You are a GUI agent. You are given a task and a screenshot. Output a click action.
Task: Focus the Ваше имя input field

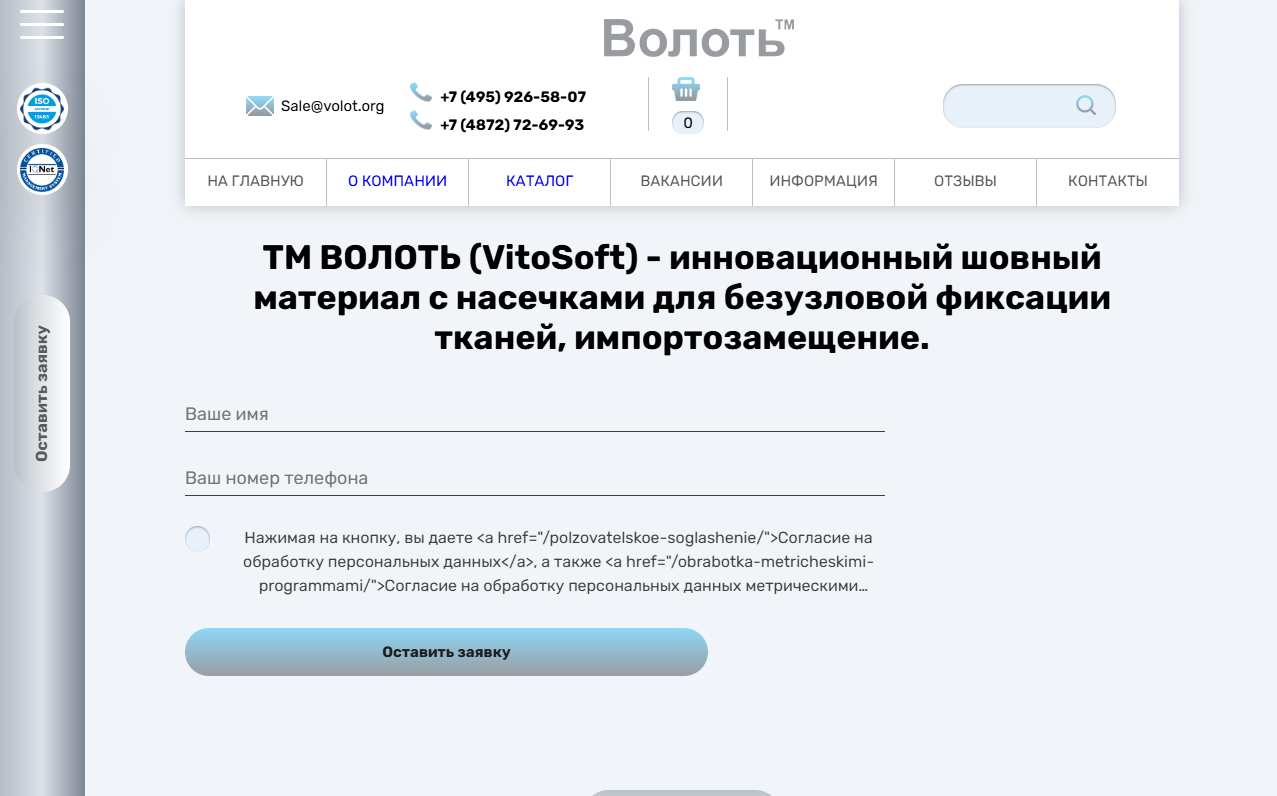pyautogui.click(x=535, y=414)
